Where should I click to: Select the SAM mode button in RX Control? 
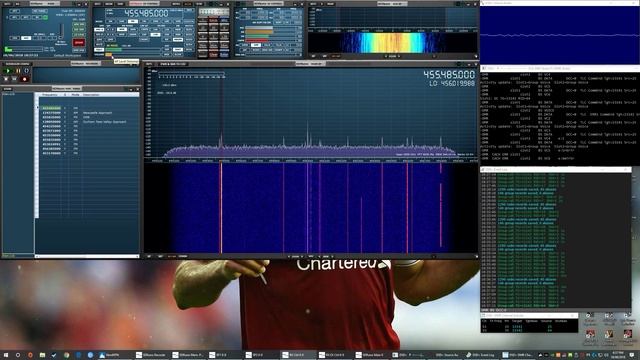click(x=121, y=21)
